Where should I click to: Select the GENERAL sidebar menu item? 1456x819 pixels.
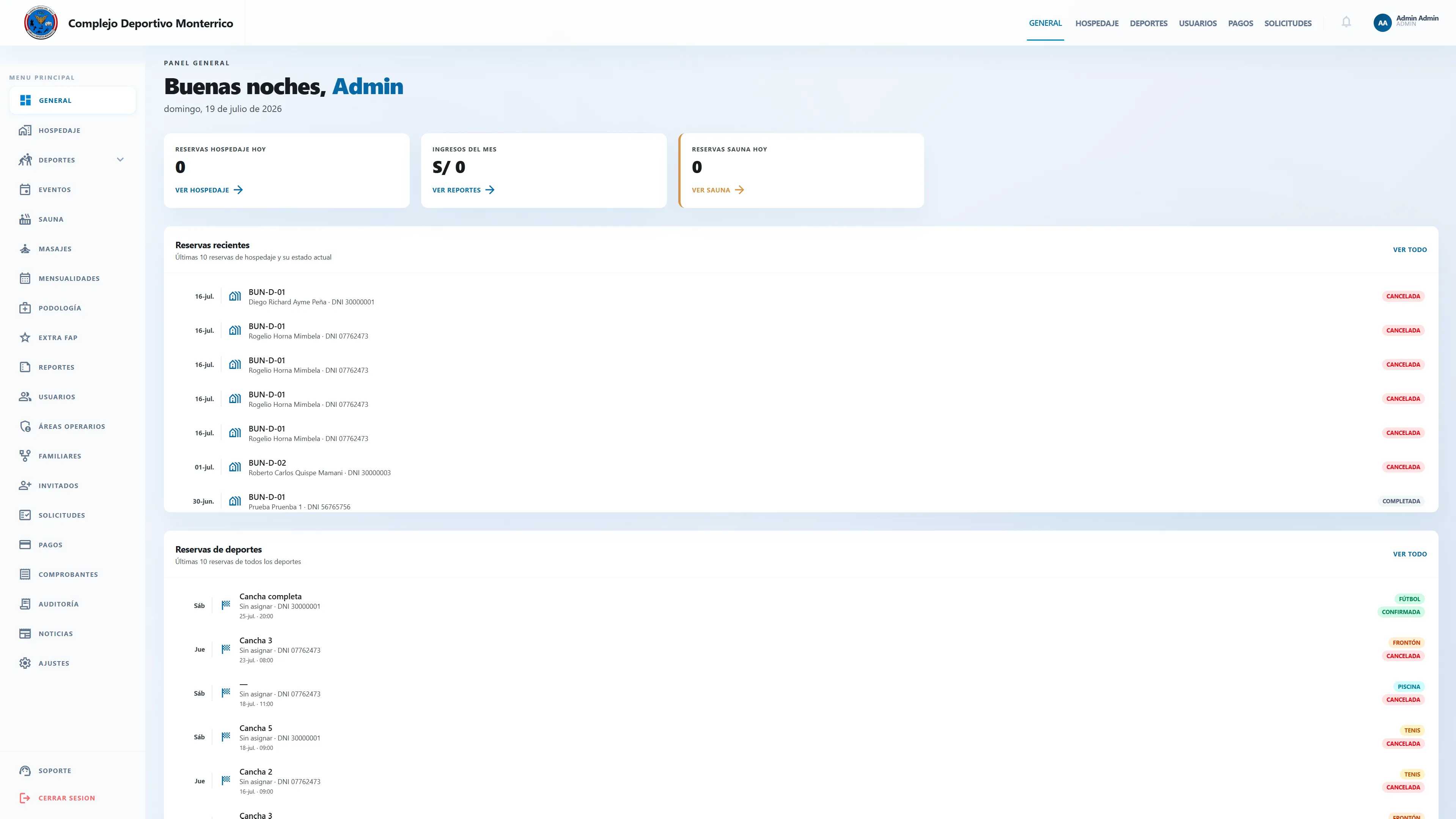point(72,100)
